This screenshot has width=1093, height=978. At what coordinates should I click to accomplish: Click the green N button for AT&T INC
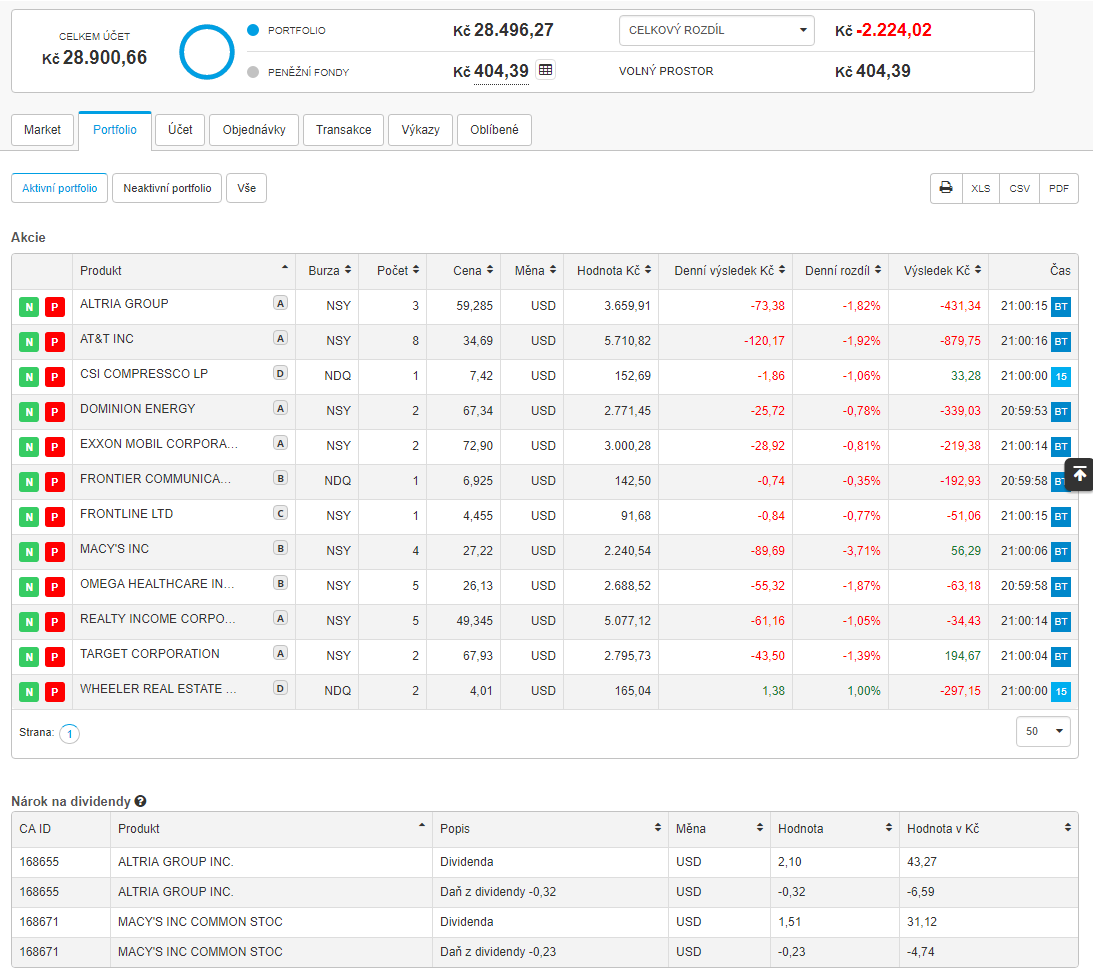[x=29, y=342]
